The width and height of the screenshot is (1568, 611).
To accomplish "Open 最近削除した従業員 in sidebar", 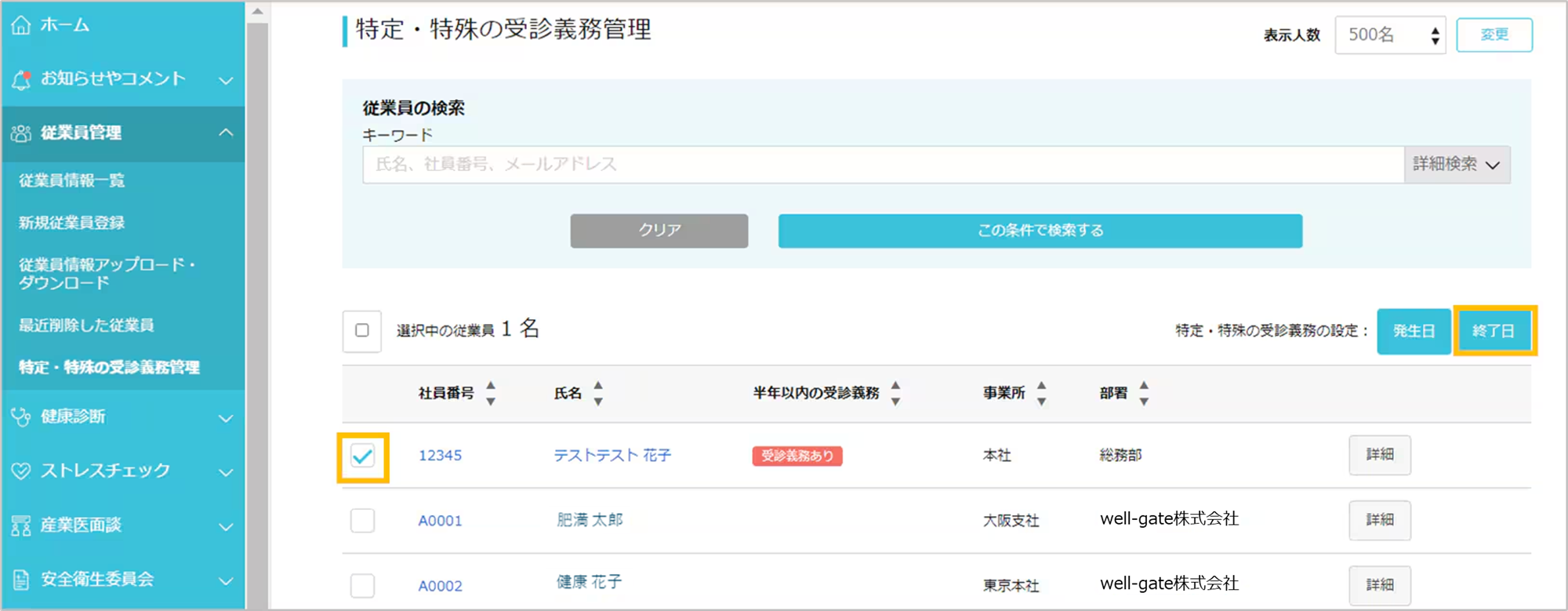I will 87,326.
